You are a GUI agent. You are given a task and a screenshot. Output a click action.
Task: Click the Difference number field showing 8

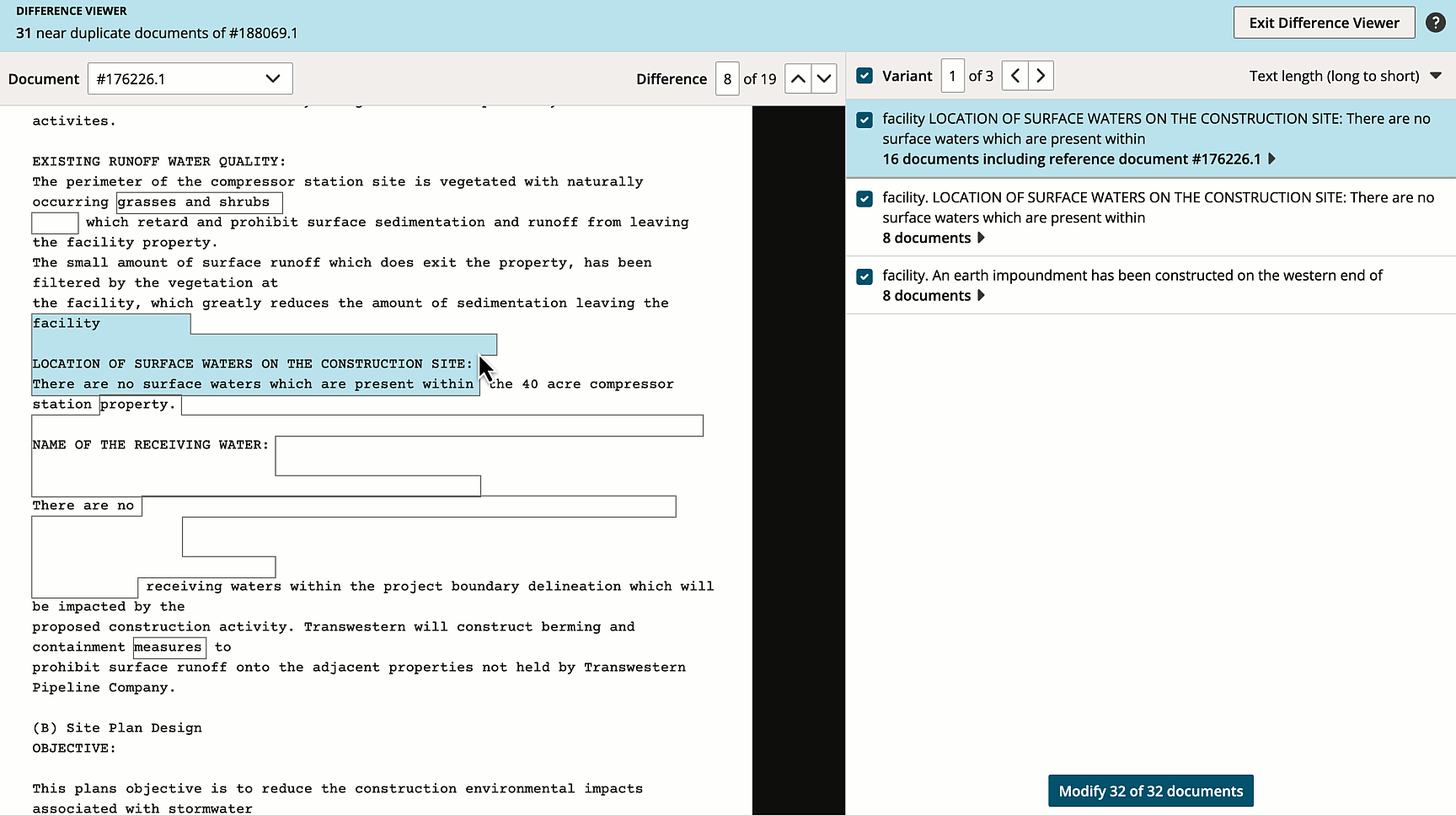[726, 78]
